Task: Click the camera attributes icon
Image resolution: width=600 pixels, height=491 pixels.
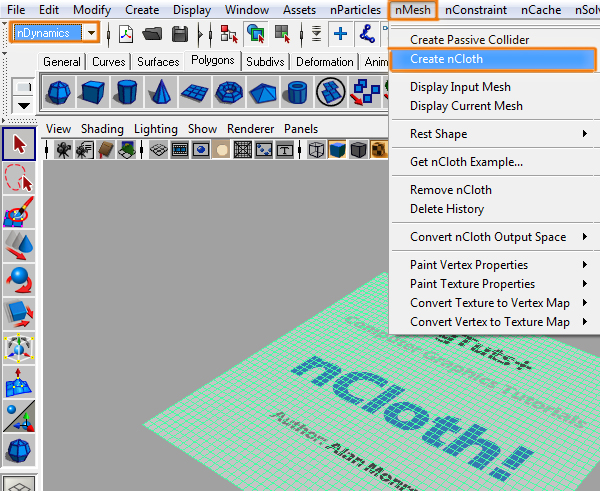Action: [84, 150]
